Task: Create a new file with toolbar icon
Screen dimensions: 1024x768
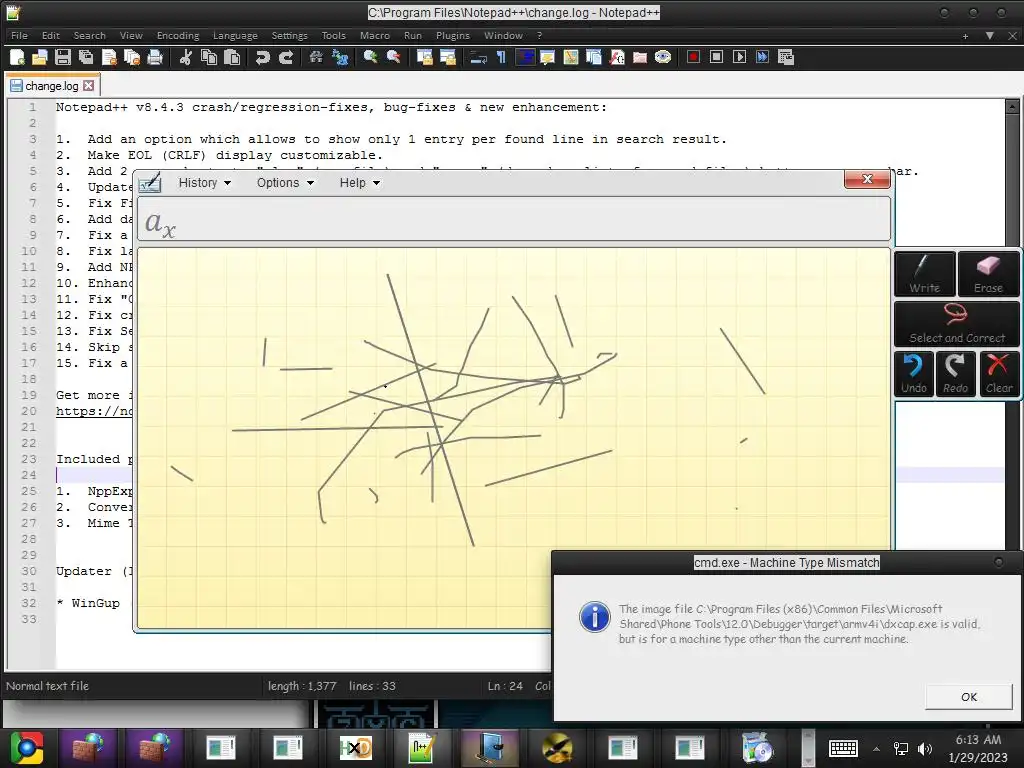Action: pos(18,57)
